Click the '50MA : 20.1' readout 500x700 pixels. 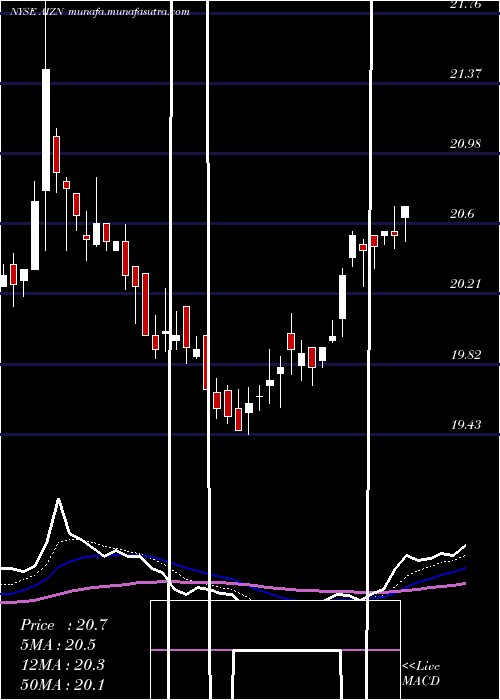click(x=63, y=684)
